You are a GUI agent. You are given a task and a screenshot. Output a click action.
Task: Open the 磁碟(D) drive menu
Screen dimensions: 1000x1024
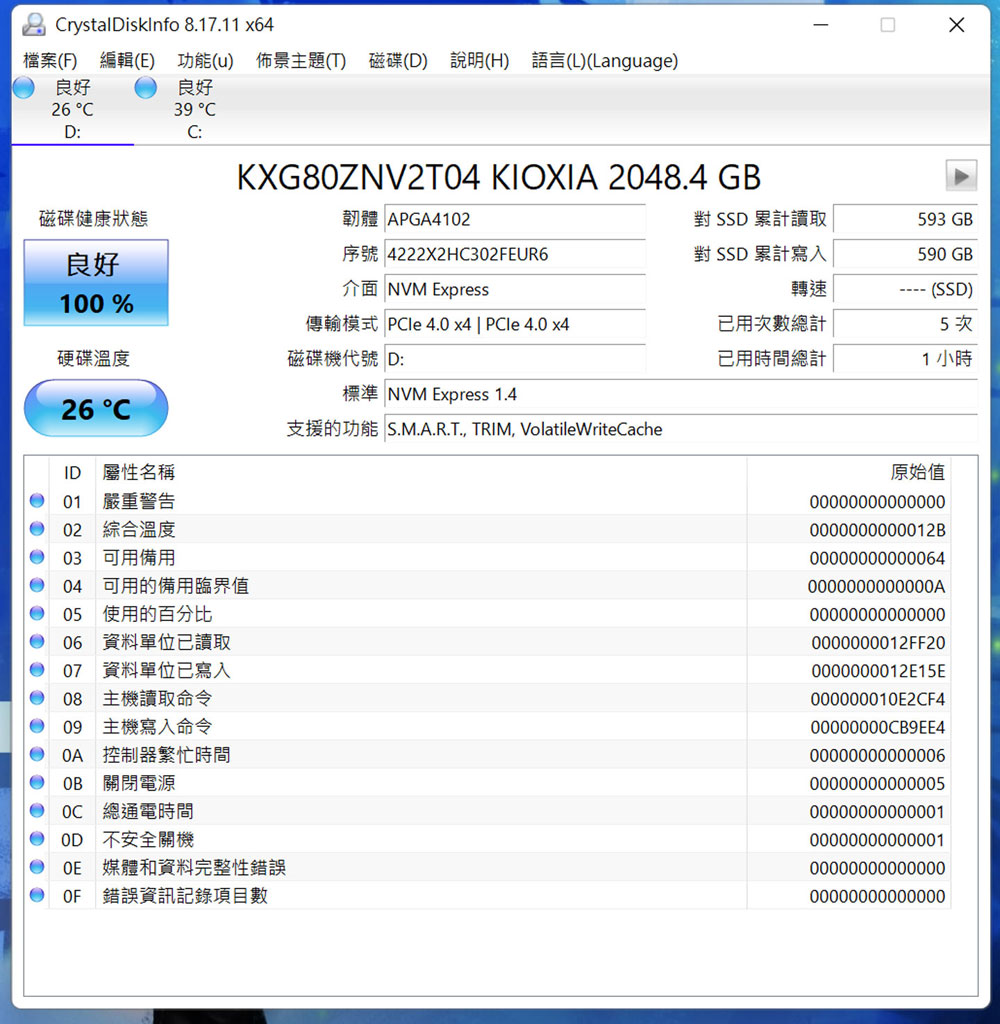point(395,61)
